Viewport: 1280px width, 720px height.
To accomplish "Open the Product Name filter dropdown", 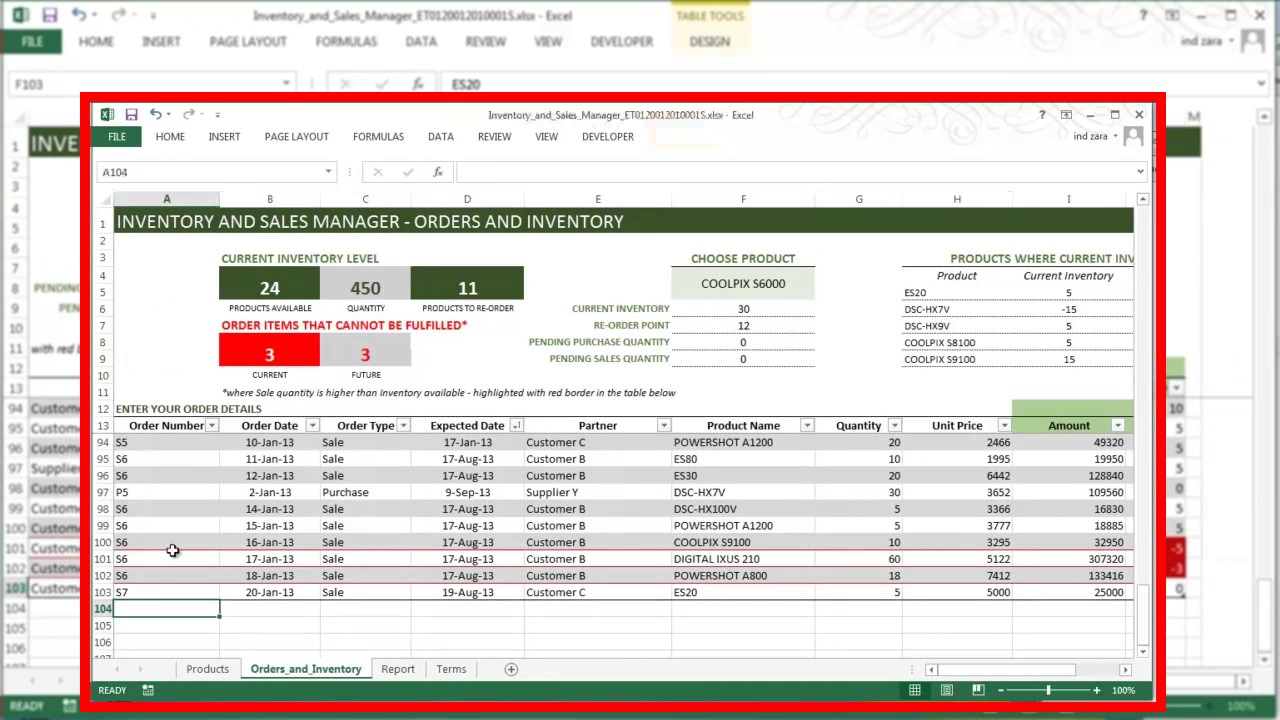I will (x=806, y=426).
